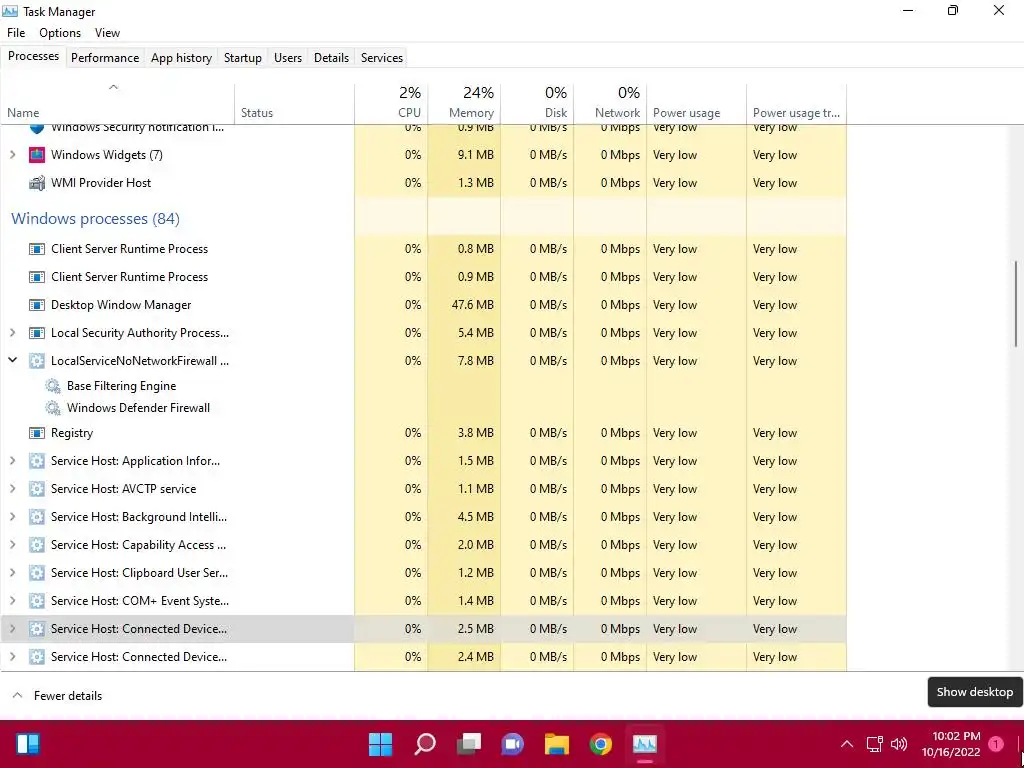1024x768 pixels.
Task: Switch to the Services tab
Action: [382, 57]
